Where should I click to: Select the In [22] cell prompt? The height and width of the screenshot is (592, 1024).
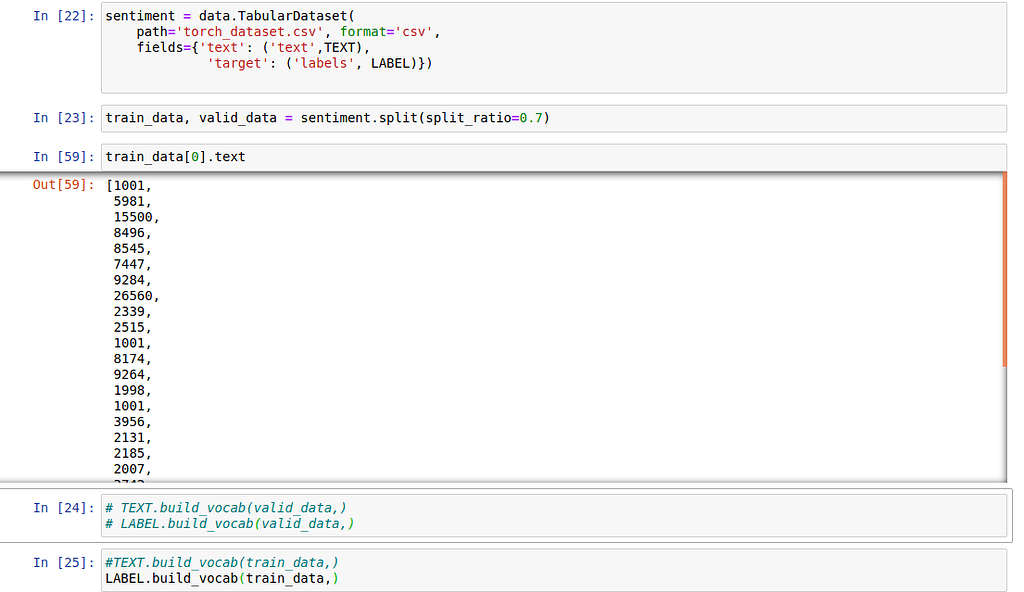tap(64, 17)
